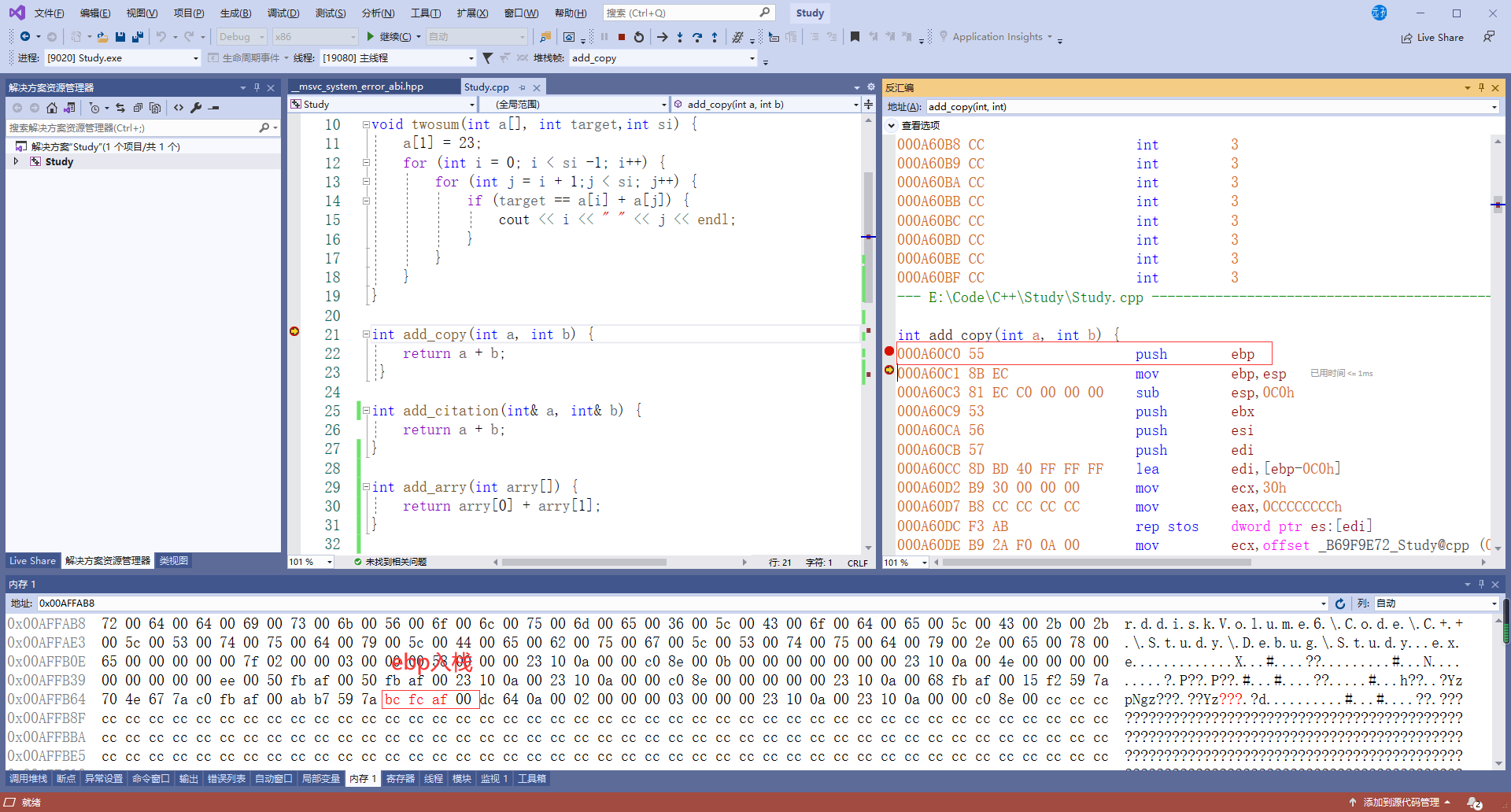Expand the 查看选项 section in disassembly

coord(892,125)
